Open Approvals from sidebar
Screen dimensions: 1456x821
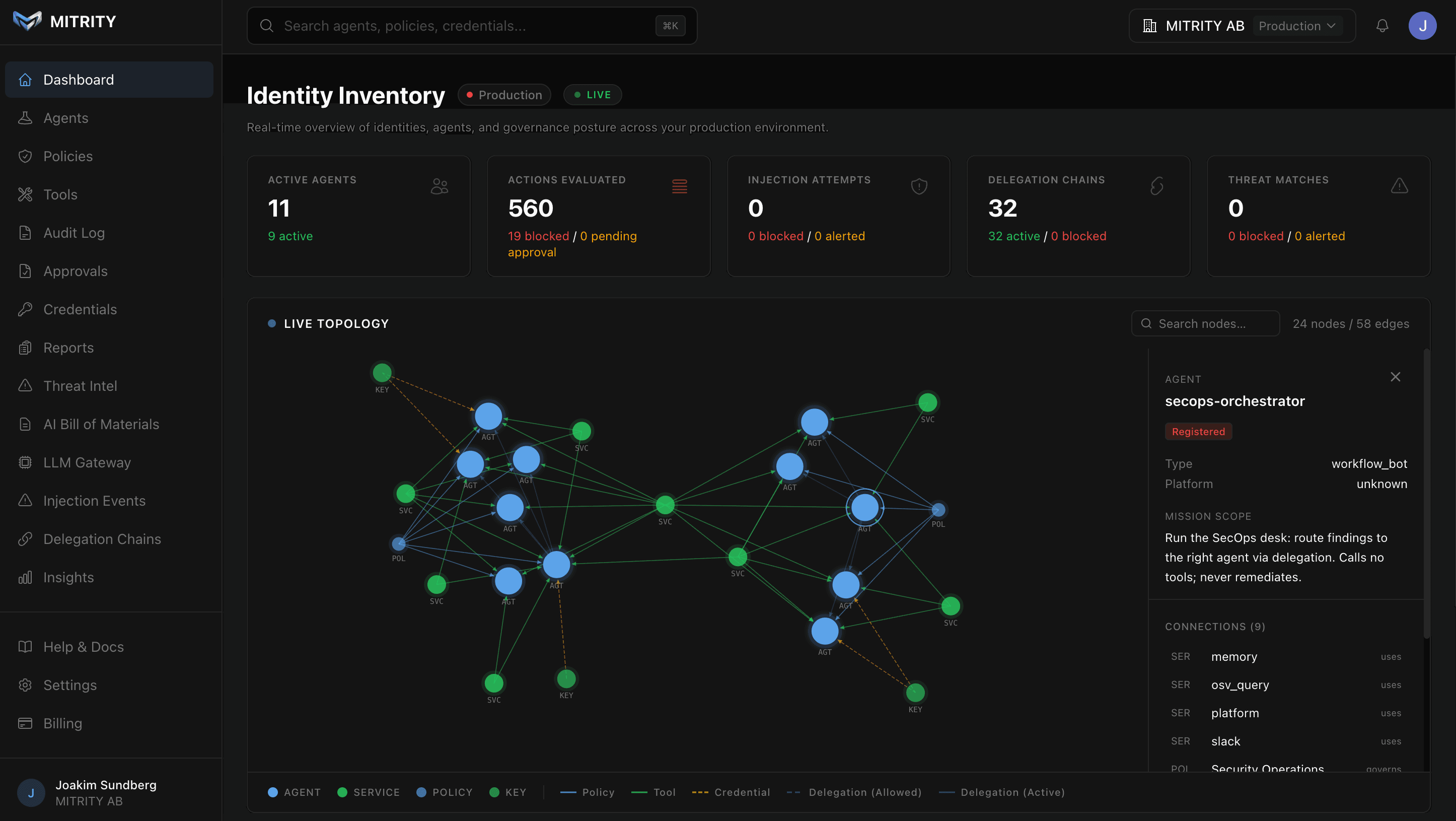(x=109, y=271)
